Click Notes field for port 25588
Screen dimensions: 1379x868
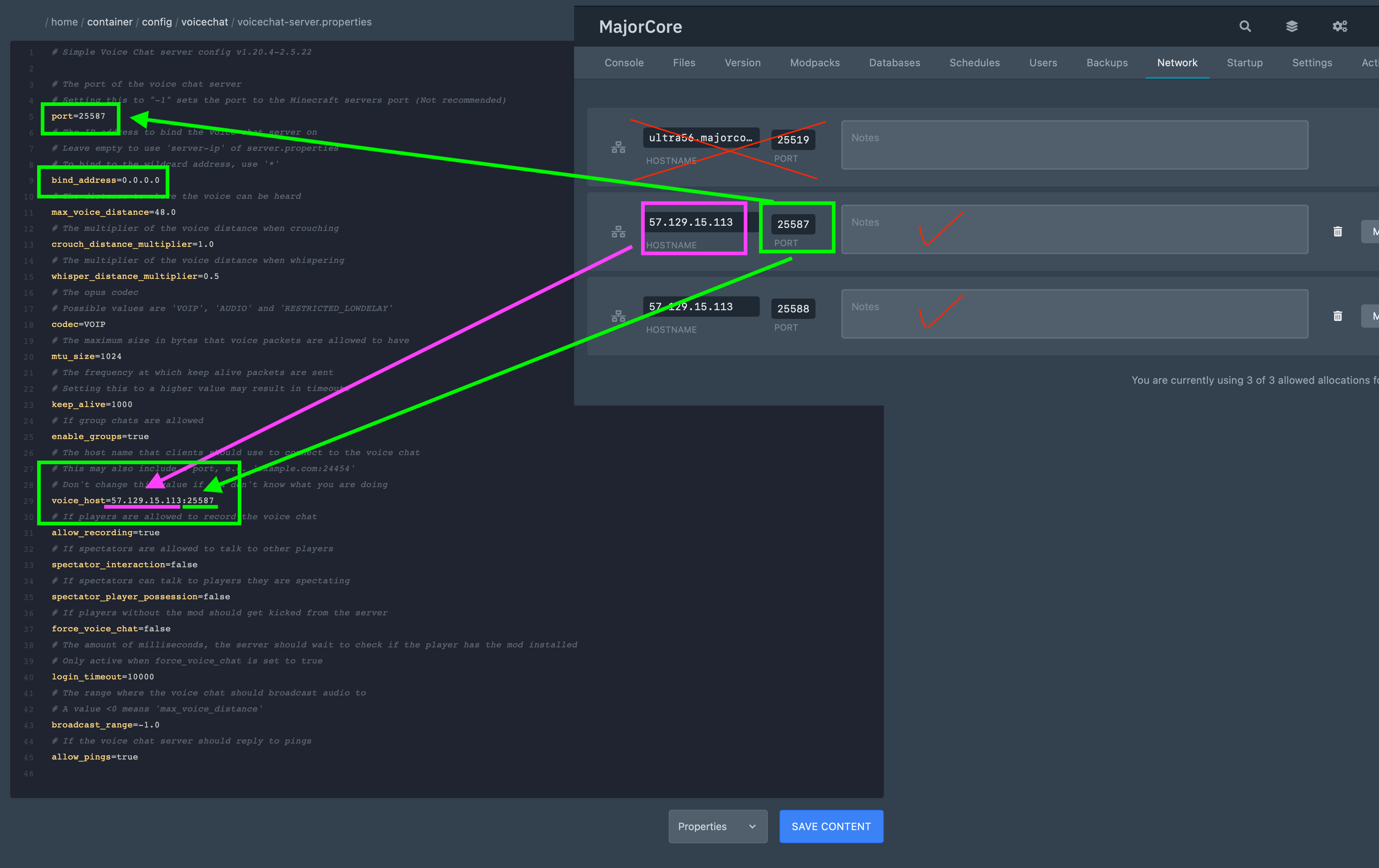point(1074,314)
